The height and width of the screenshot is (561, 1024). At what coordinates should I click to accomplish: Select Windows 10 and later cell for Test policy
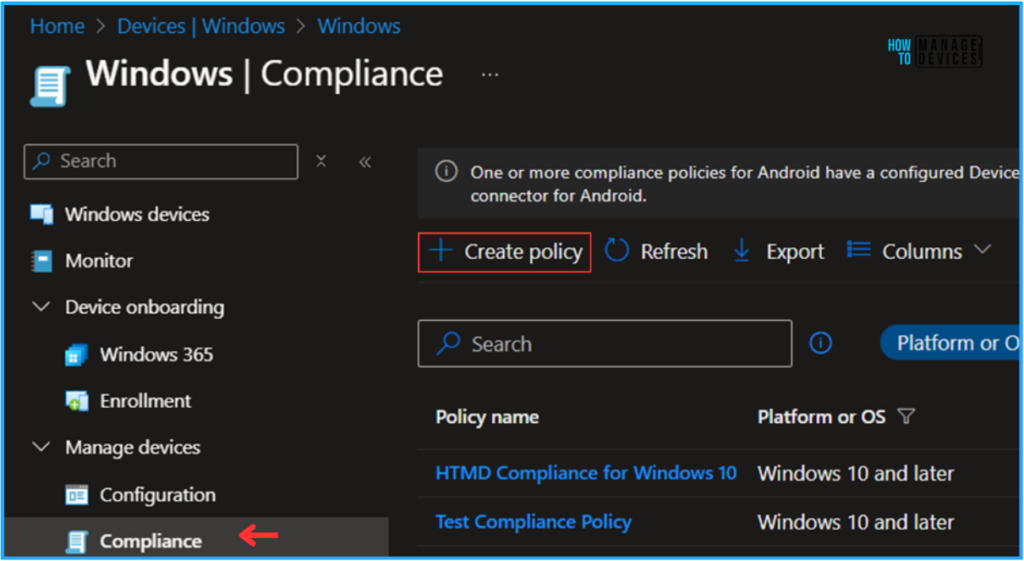(856, 522)
